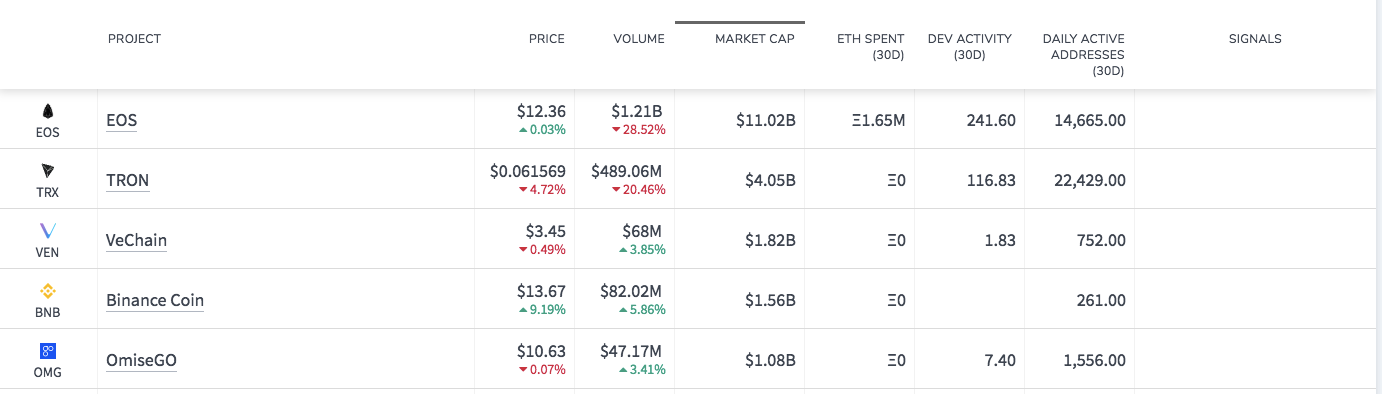
Task: Open the EOS project link
Action: coord(122,121)
